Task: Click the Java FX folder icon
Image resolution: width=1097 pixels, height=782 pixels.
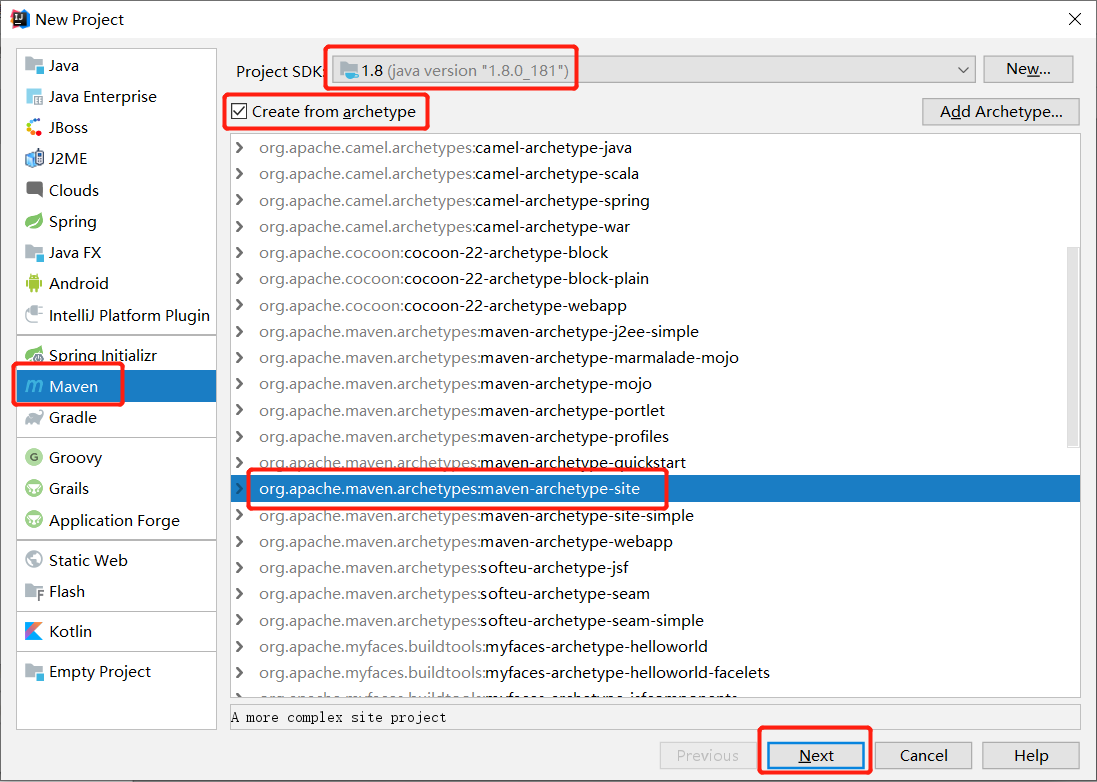Action: point(34,252)
